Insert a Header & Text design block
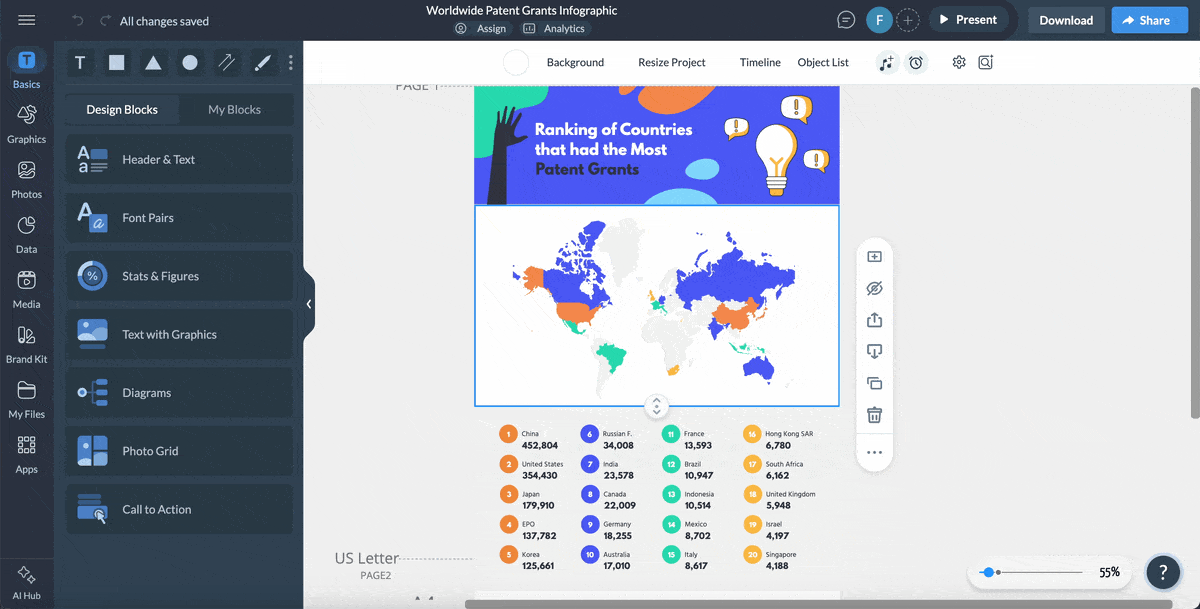Image resolution: width=1200 pixels, height=609 pixels. click(179, 159)
